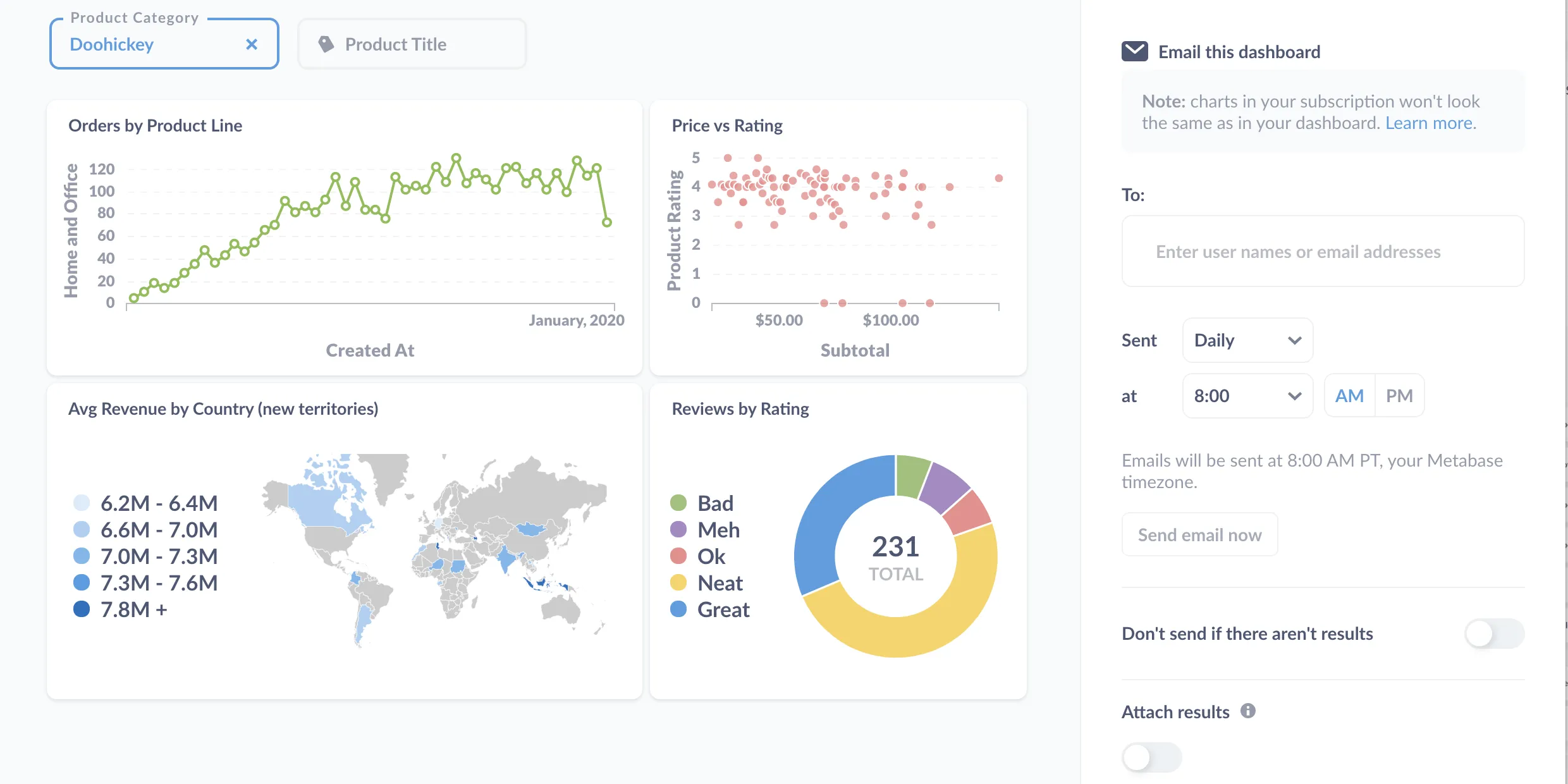Click the 7.8M+ map legend swatch
The height and width of the screenshot is (784, 1568).
81,609
